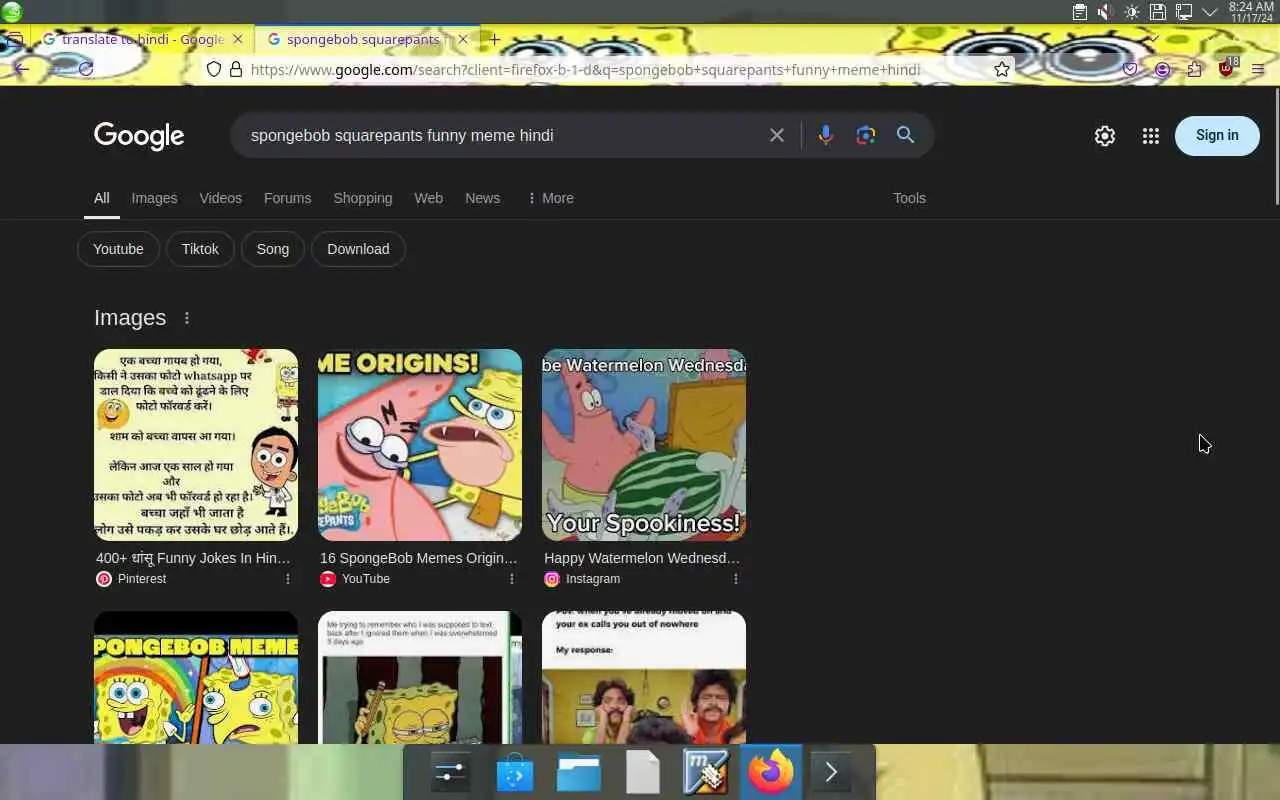This screenshot has height=800, width=1280.
Task: Open the file manager folder in dock
Action: (x=578, y=773)
